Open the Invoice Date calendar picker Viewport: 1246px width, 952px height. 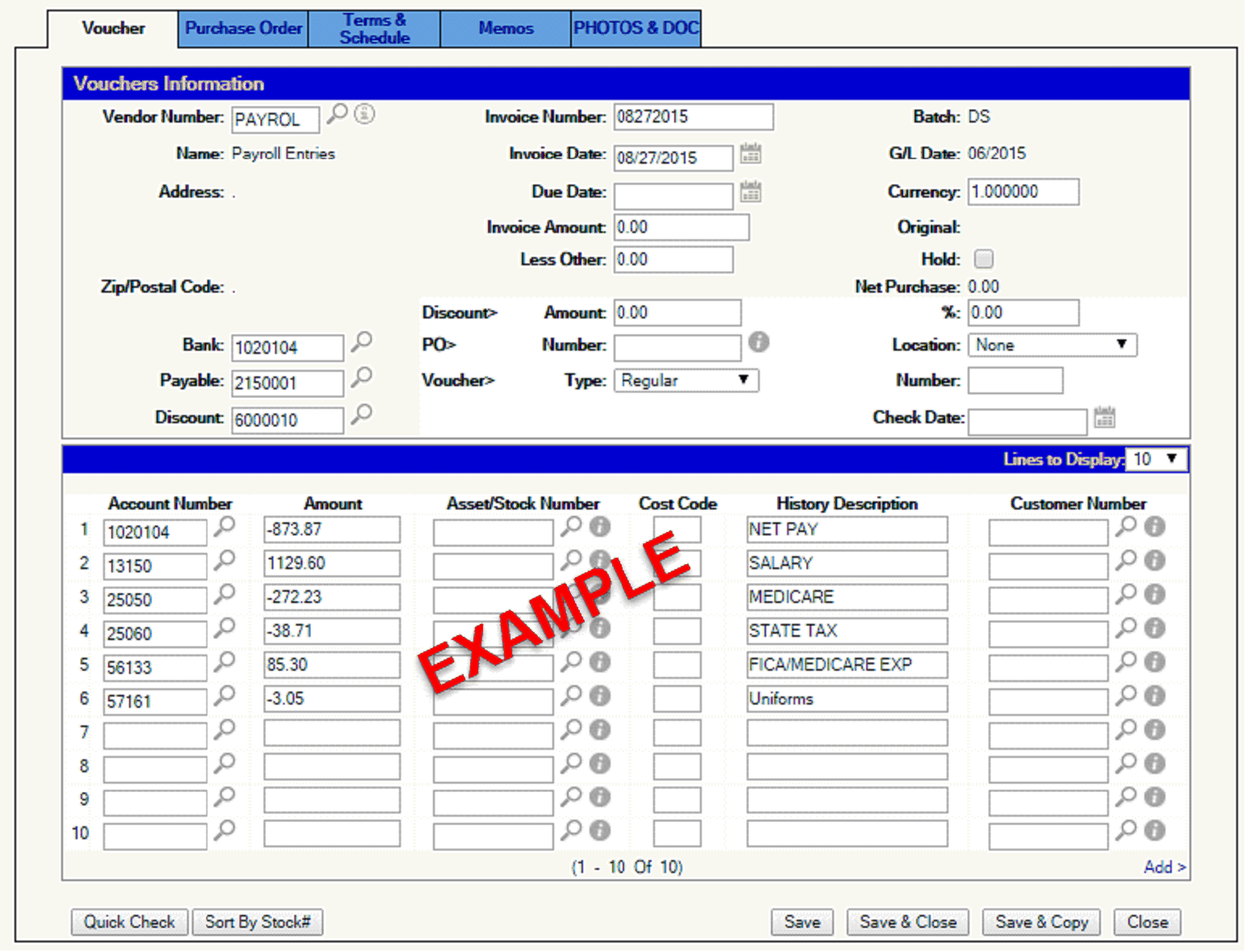[750, 153]
